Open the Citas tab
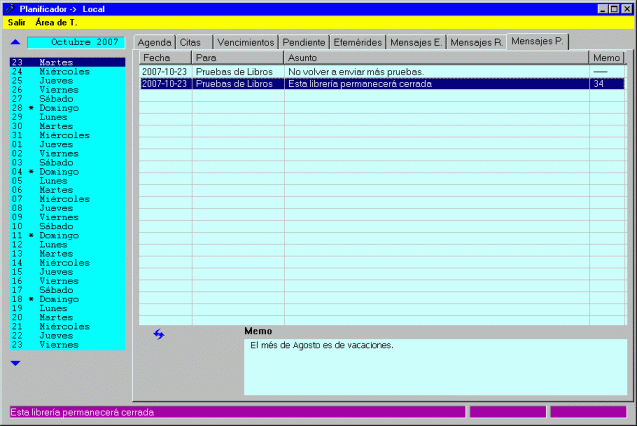Image resolution: width=637 pixels, height=426 pixels. click(x=191, y=43)
